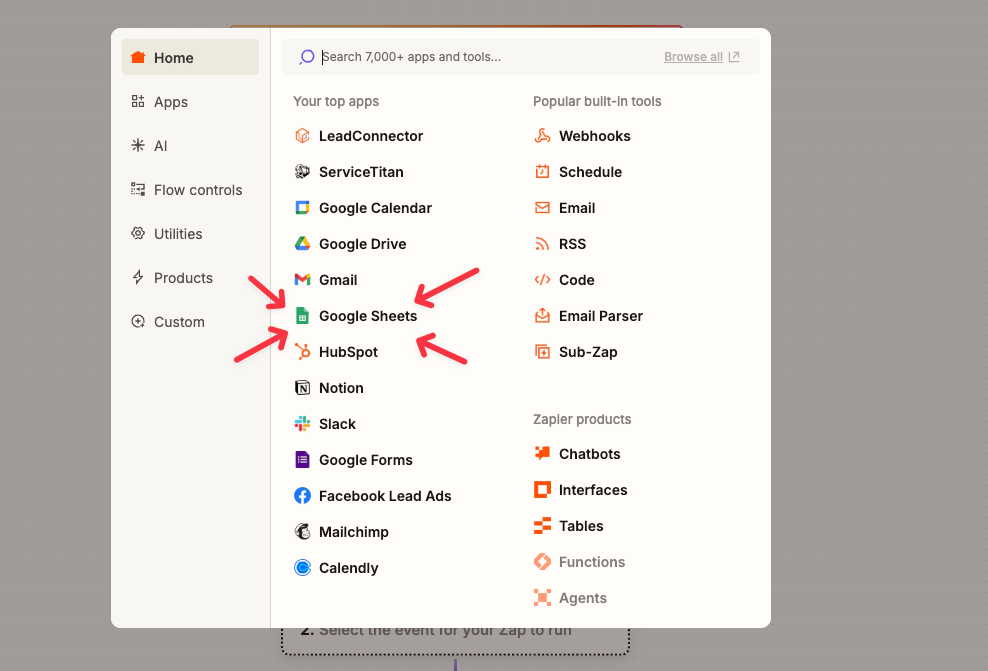Select the Facebook Lead Ads label

[x=385, y=496]
